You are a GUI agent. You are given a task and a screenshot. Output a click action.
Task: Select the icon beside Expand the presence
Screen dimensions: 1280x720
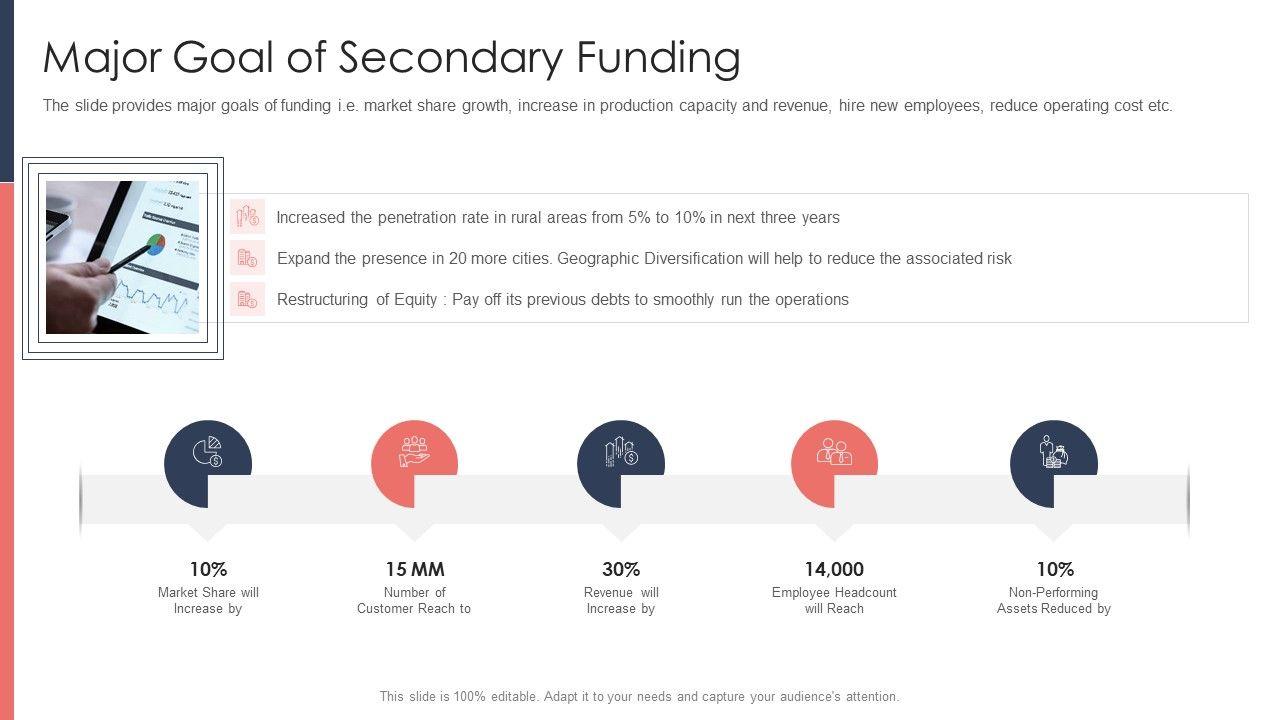tap(247, 258)
